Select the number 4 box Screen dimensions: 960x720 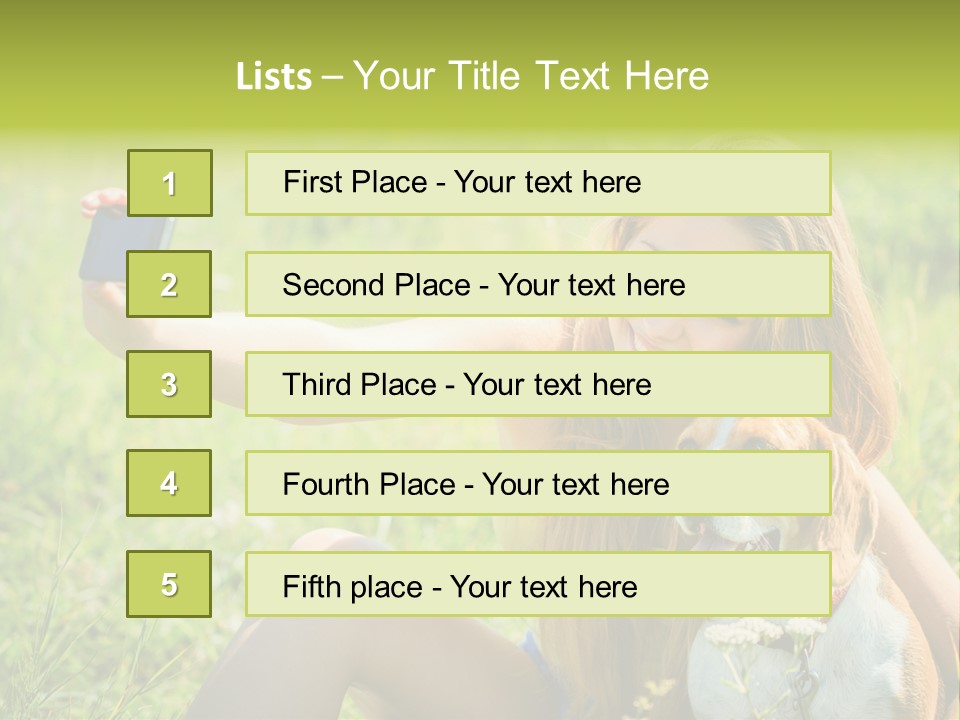pyautogui.click(x=169, y=483)
